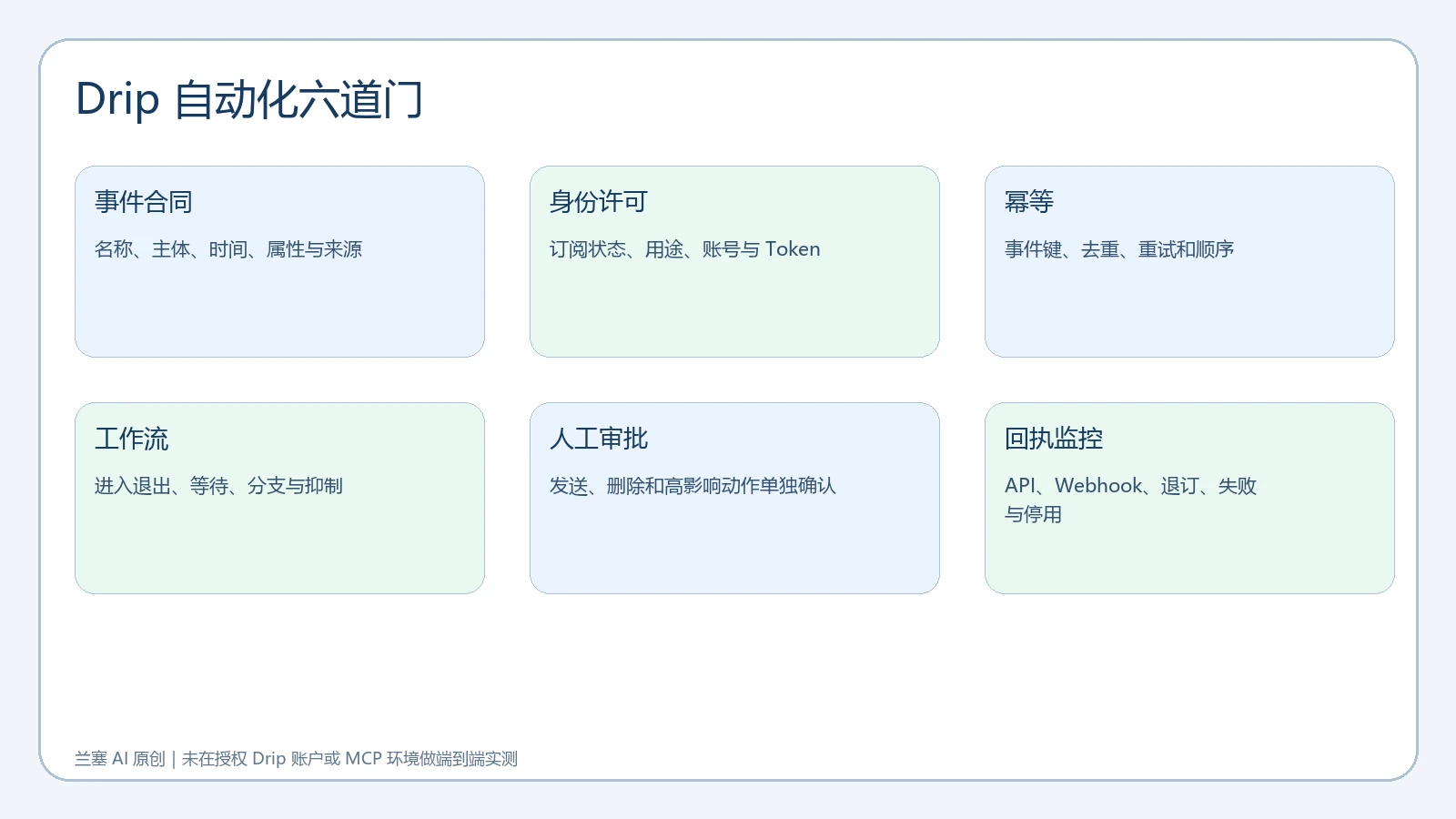Click the text '名称、主体、时间、属性与来源'
The image size is (1456, 819).
pos(228,249)
